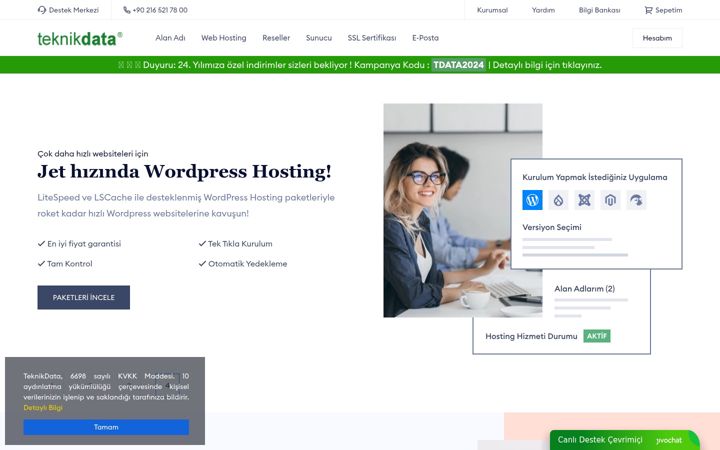720x450 pixels.
Task: Click the AKTİF status badge
Action: [597, 336]
